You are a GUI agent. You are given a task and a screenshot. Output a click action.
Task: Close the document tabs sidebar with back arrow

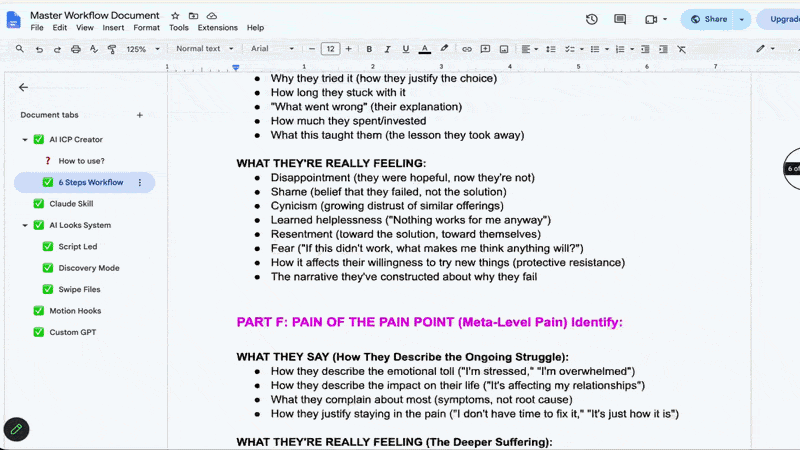coord(23,87)
